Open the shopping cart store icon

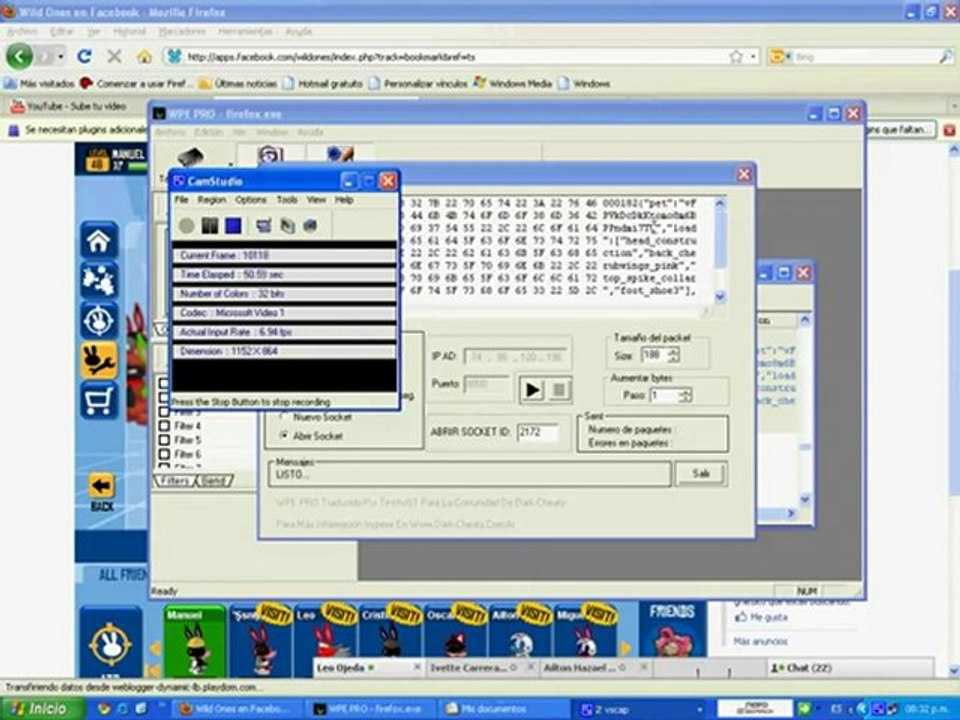[99, 400]
